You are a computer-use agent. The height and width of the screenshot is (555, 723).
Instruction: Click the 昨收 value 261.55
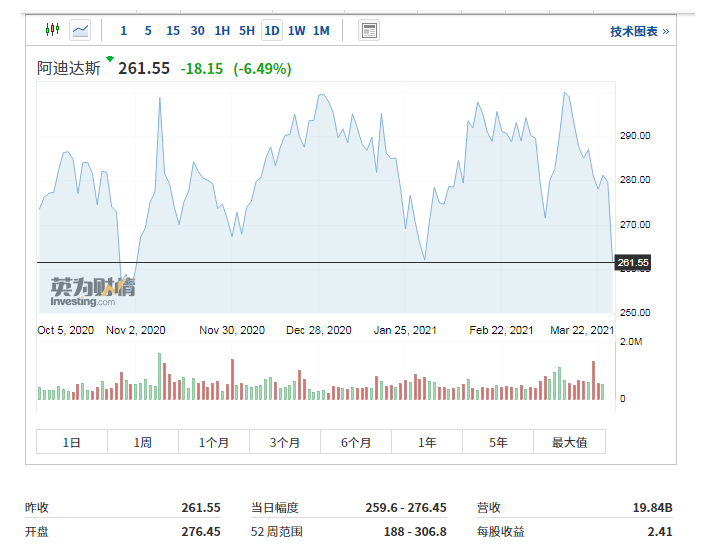tap(201, 508)
